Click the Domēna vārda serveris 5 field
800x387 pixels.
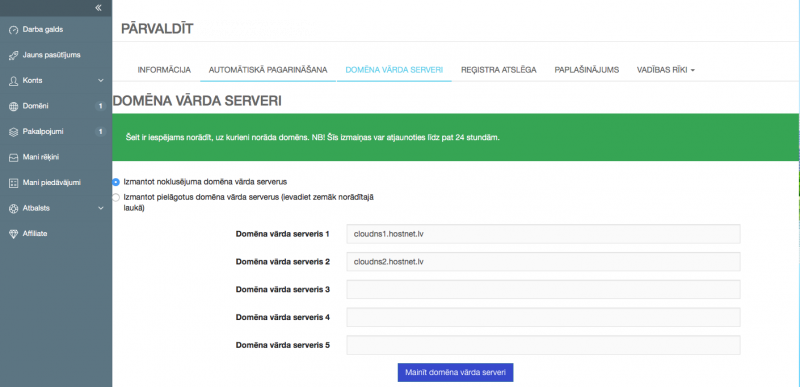pyautogui.click(x=543, y=345)
